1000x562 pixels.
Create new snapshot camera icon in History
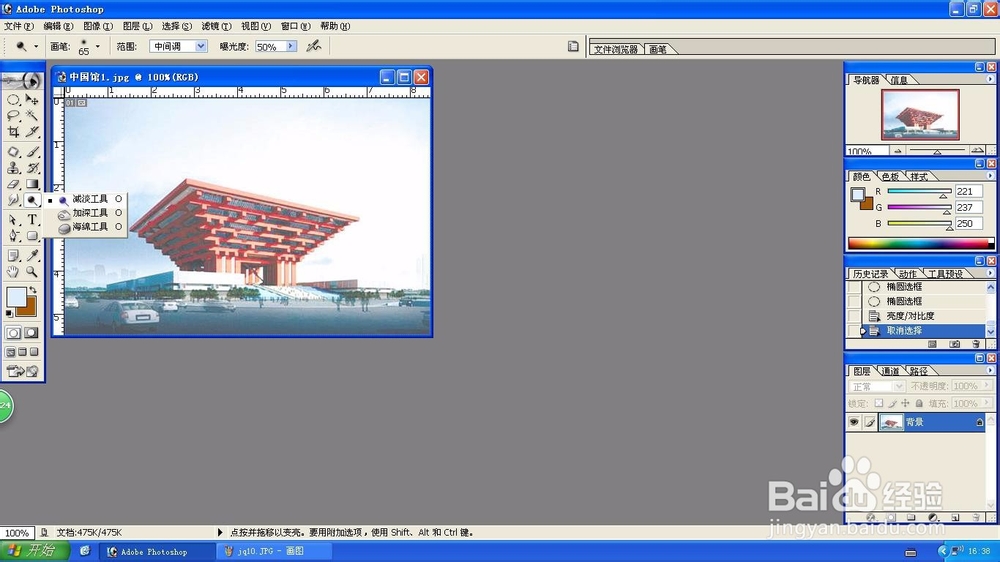(x=954, y=344)
